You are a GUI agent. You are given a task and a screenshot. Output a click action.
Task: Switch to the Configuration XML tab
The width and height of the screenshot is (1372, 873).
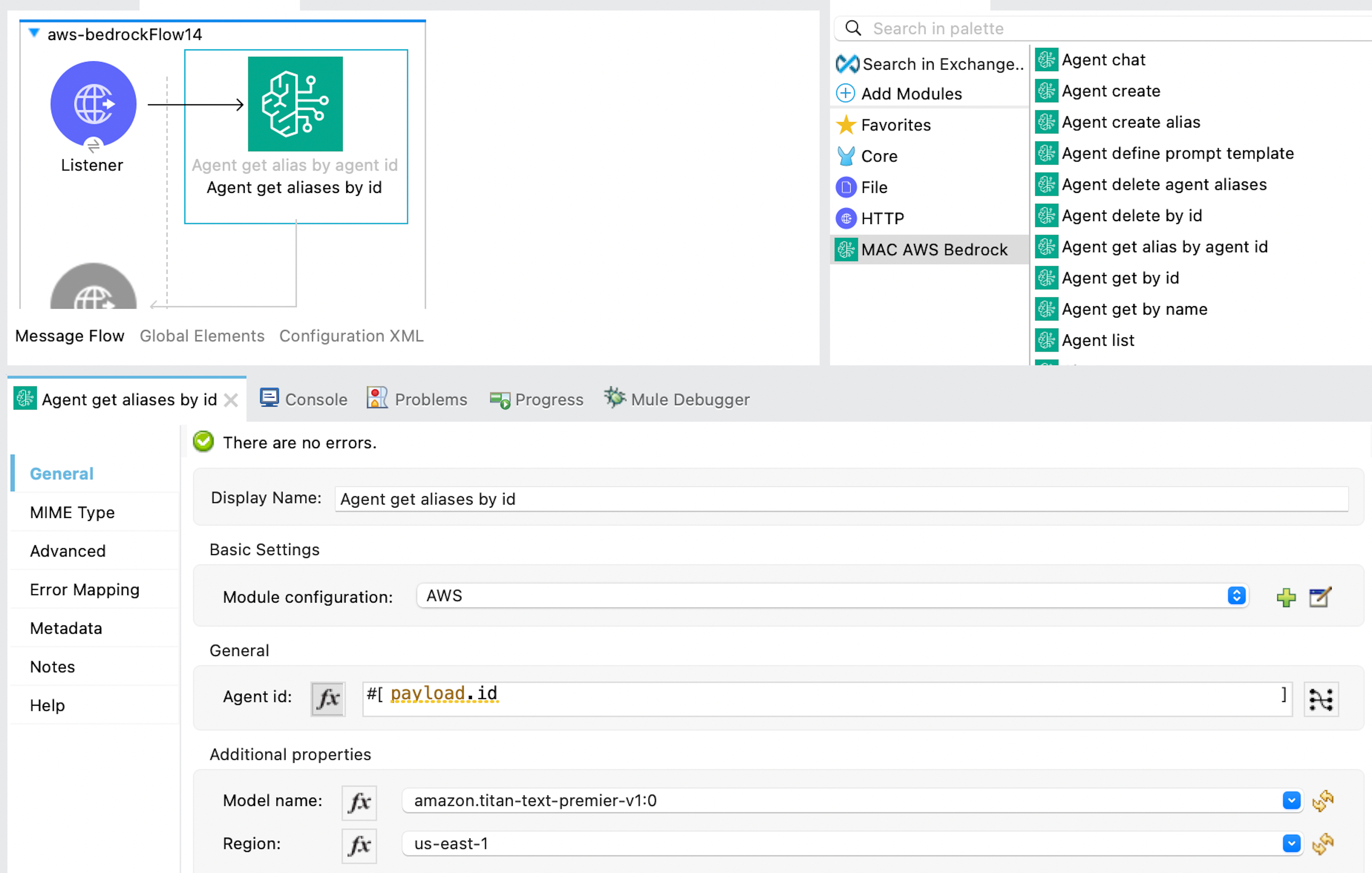tap(352, 336)
